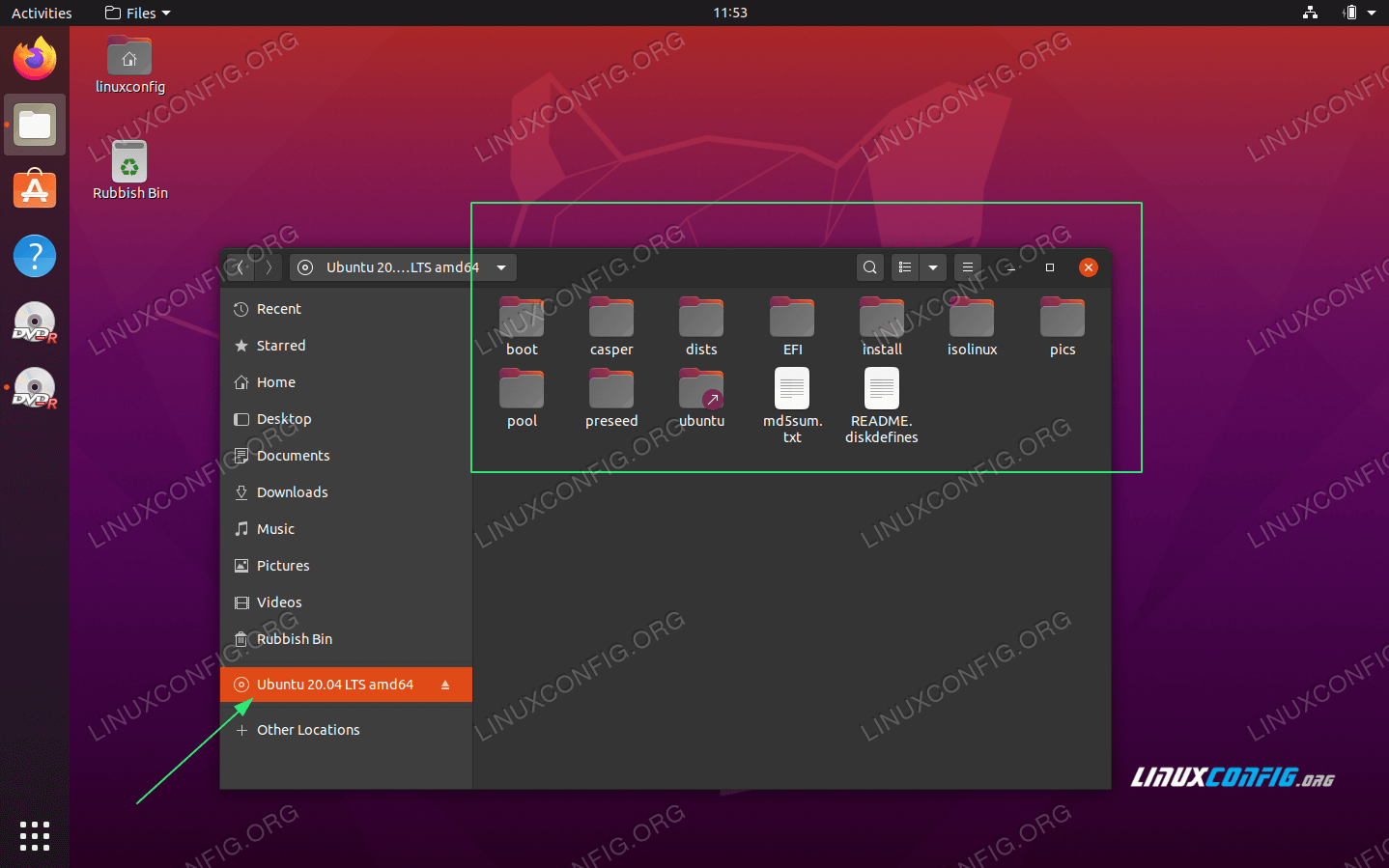
Task: Maximize the Files window
Action: [x=1050, y=267]
